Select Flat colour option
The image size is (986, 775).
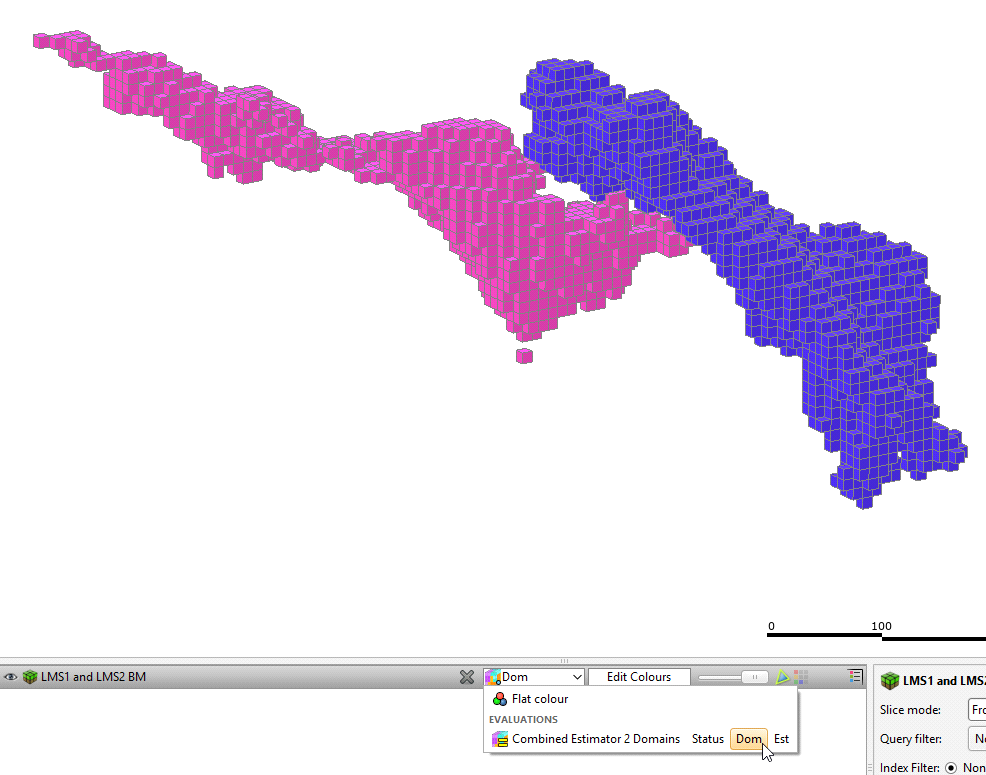[x=540, y=699]
